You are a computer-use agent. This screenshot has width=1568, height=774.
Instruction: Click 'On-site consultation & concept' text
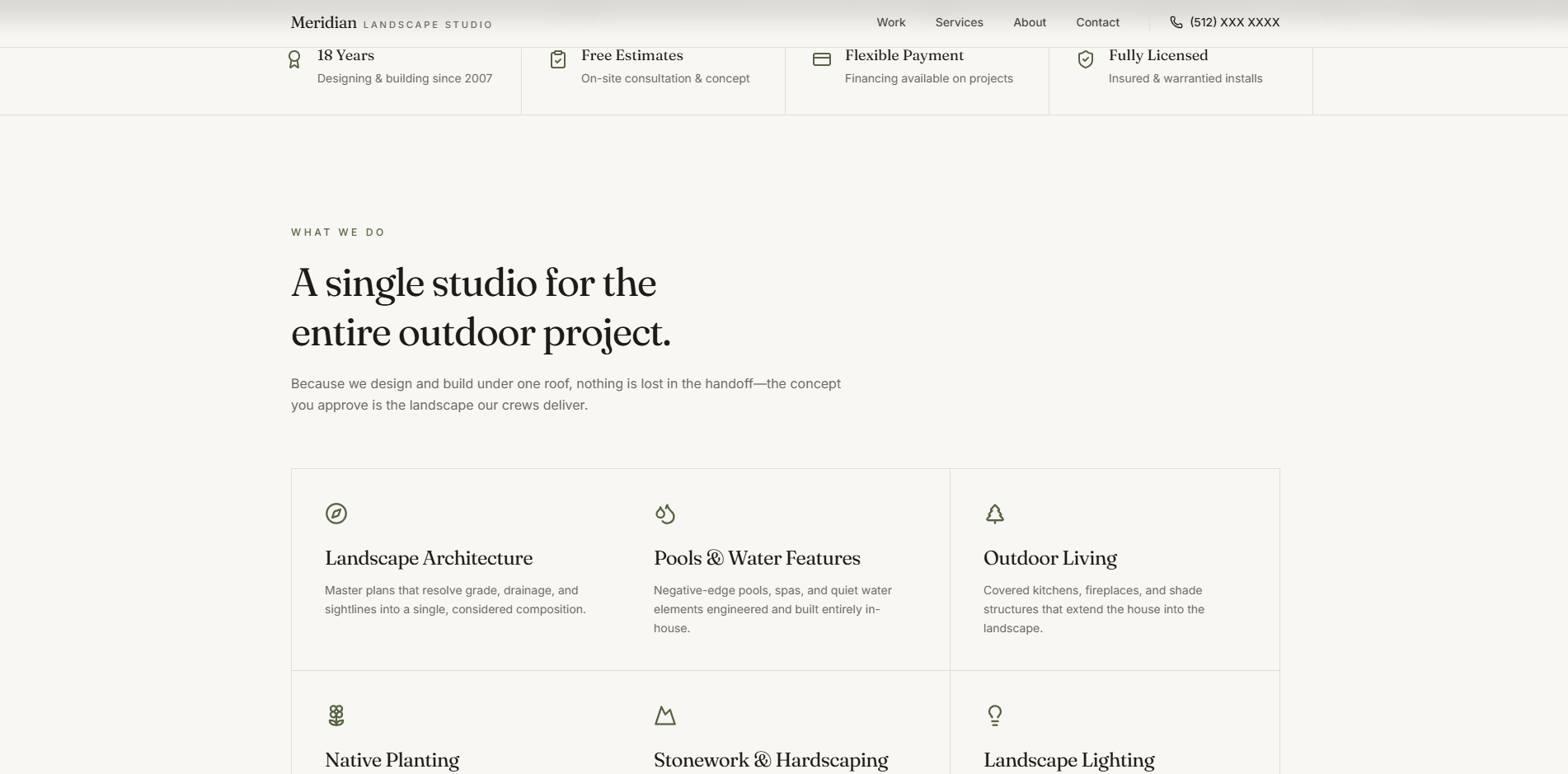(x=665, y=78)
